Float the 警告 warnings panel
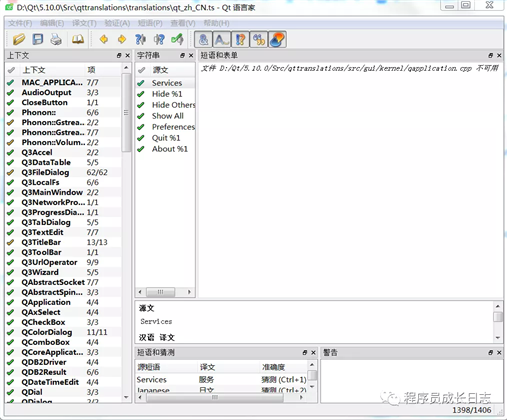The image size is (507, 420). (x=491, y=352)
